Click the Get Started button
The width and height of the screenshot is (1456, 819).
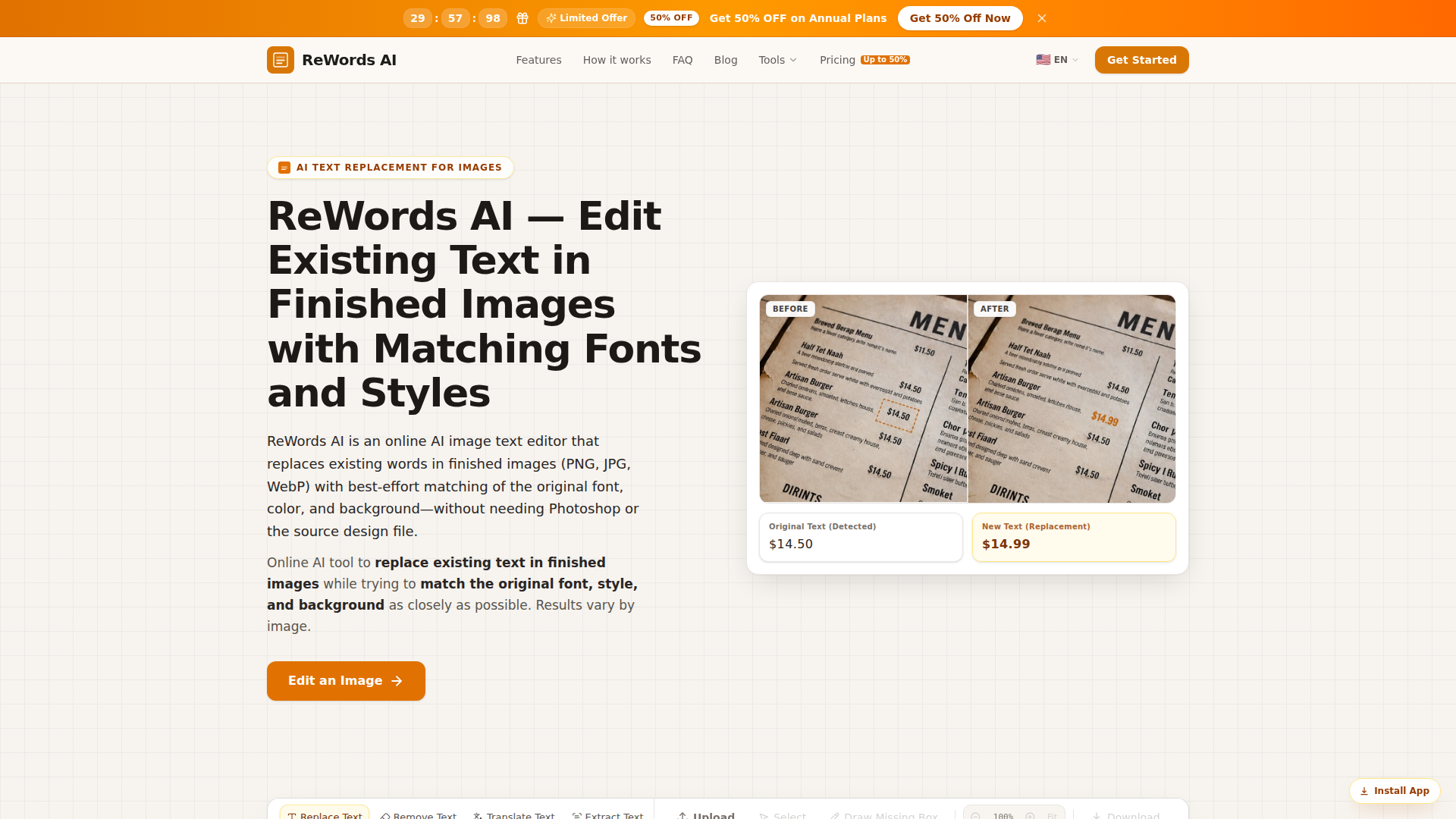1141,60
